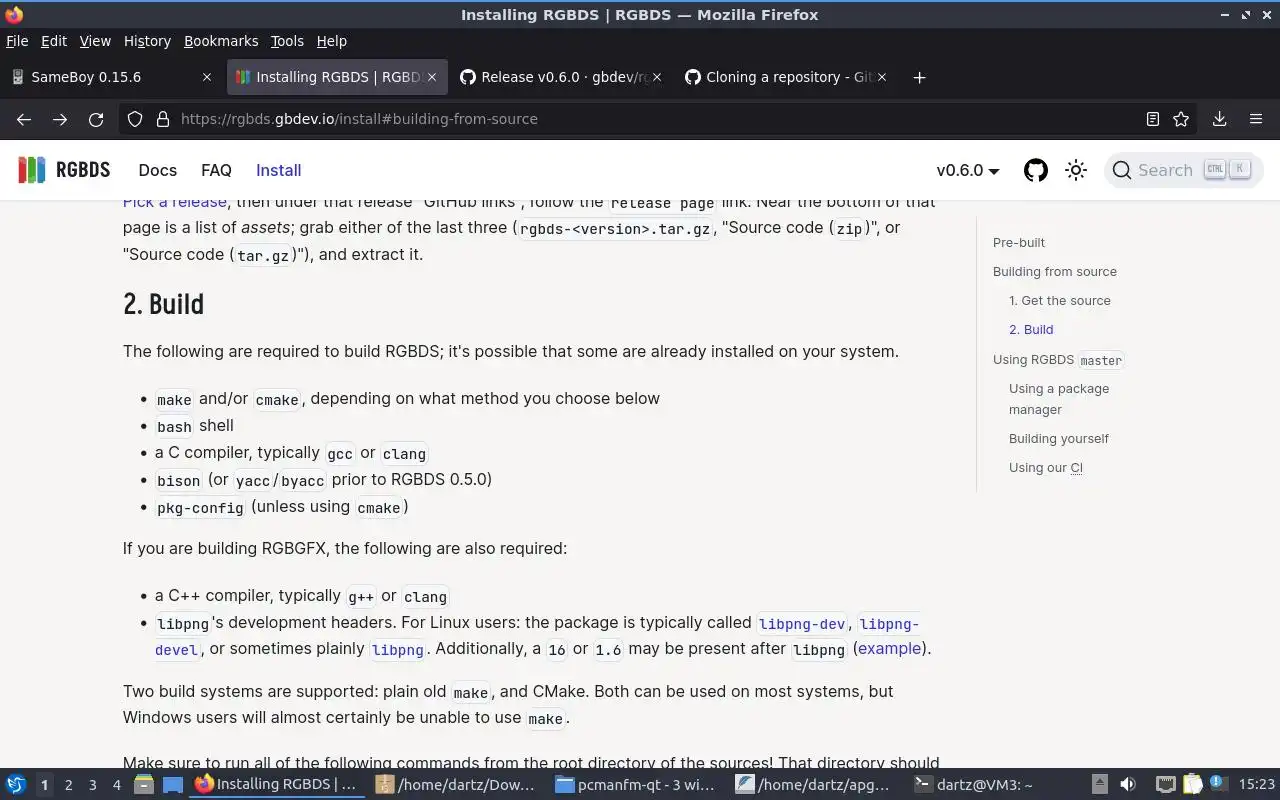Switch to the Release v0.6.0 GitHub tab
Screen dimensions: 1280x800
[x=560, y=77]
